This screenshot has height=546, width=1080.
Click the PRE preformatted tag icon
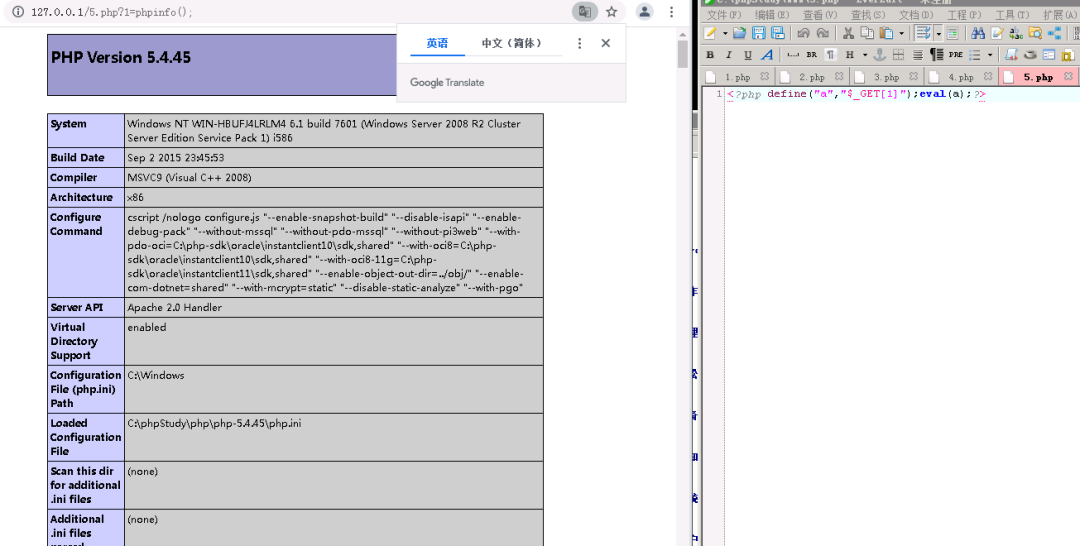pyautogui.click(x=955, y=55)
